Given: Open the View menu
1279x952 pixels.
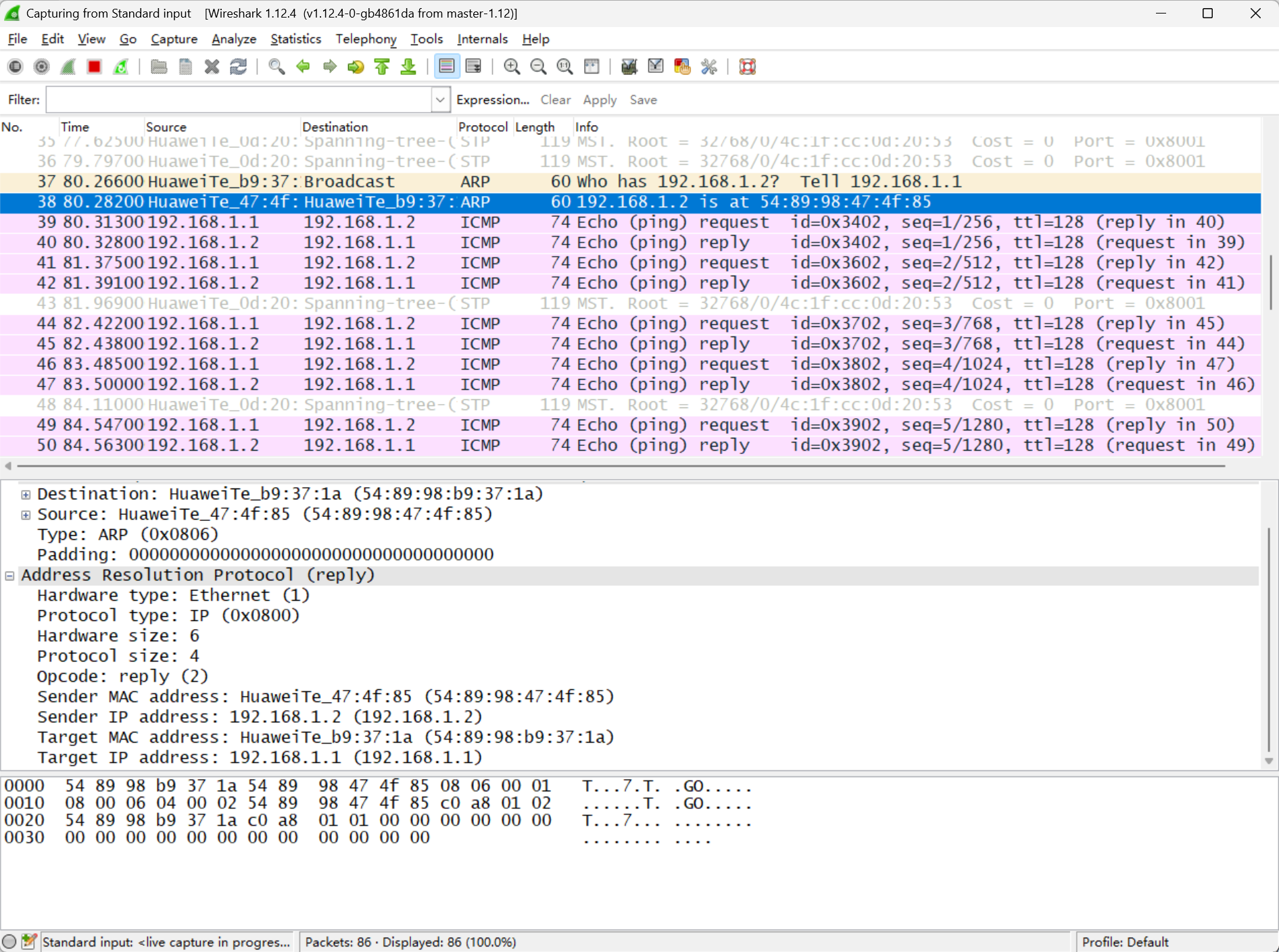Looking at the screenshot, I should [x=91, y=39].
